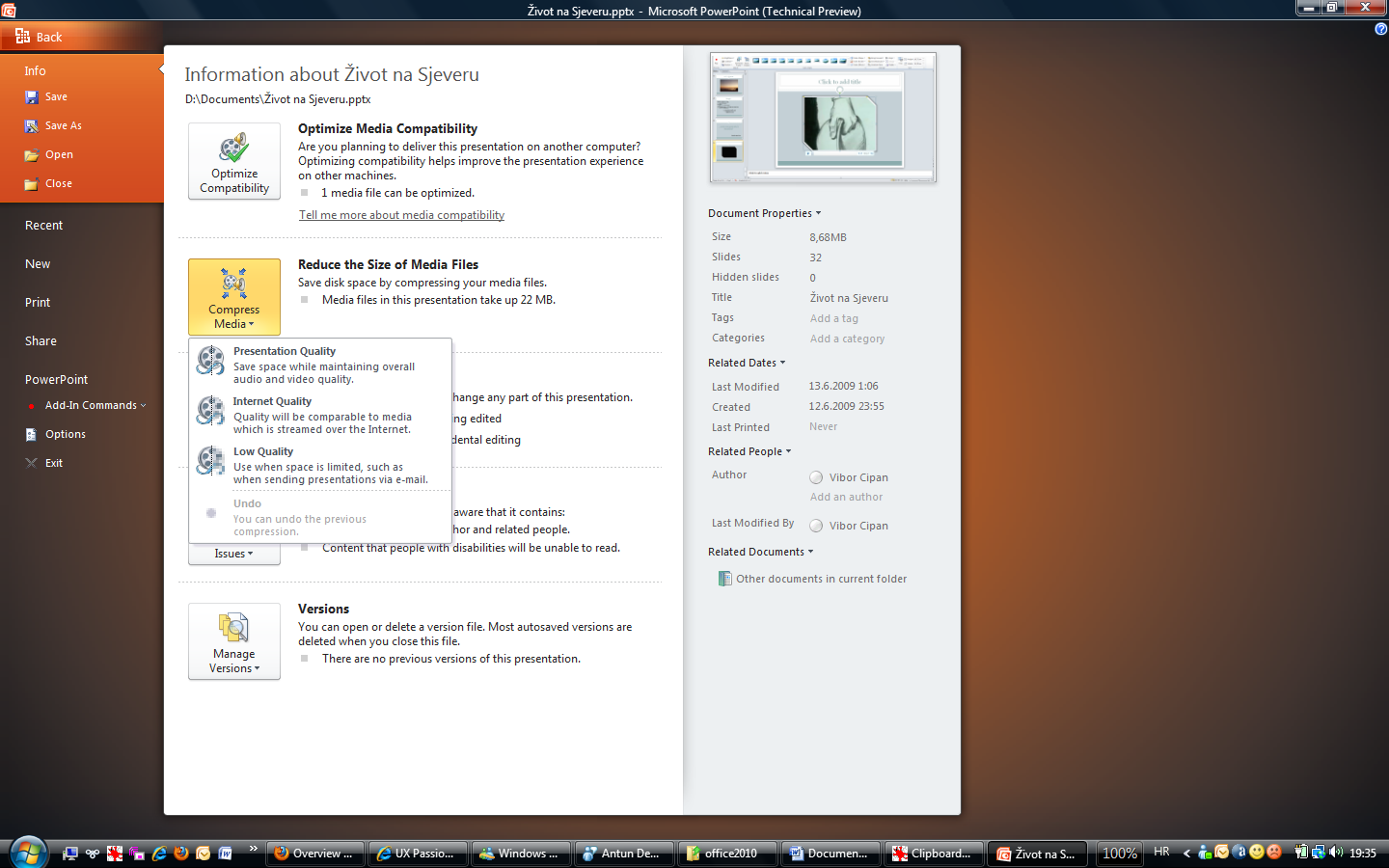This screenshot has width=1389, height=868.
Task: Switch to Windows ... taskbar button
Action: point(521,854)
